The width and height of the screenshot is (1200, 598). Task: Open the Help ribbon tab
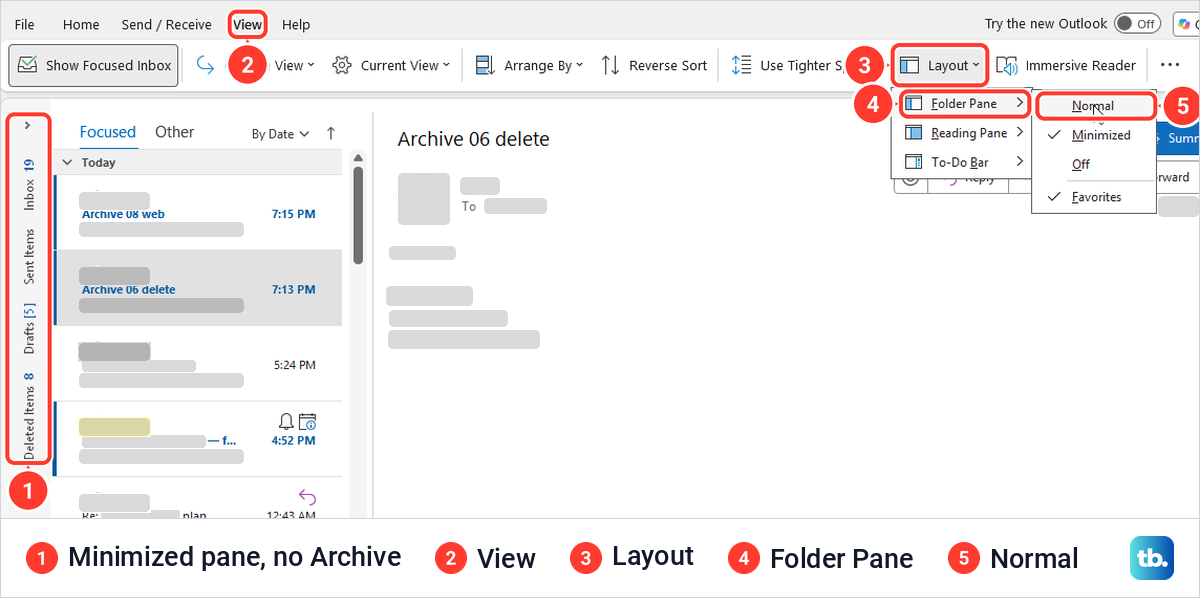pyautogui.click(x=296, y=24)
